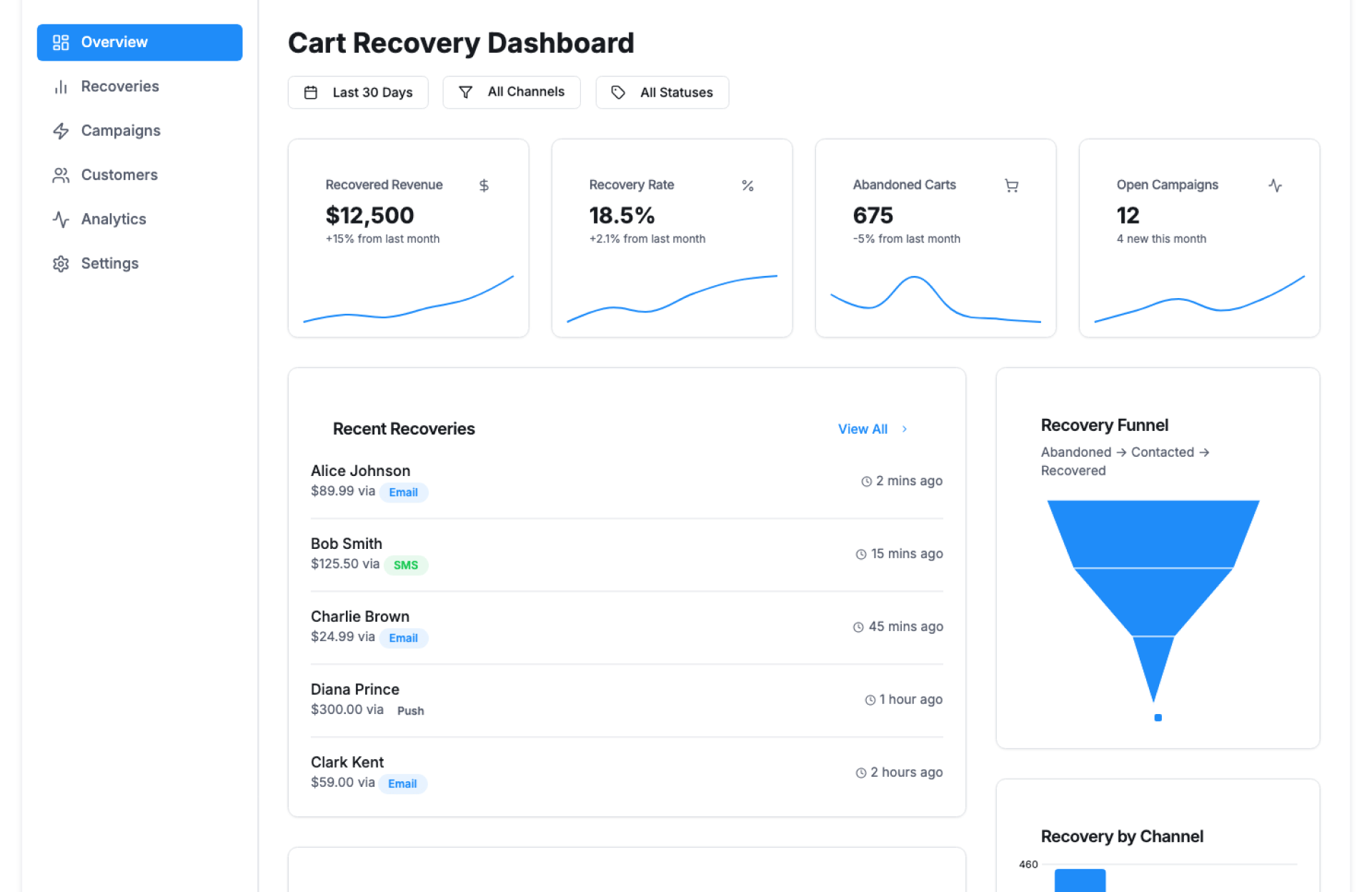1372x892 pixels.
Task: Click the lightning bolt Campaigns icon in sidebar
Action: click(x=61, y=131)
